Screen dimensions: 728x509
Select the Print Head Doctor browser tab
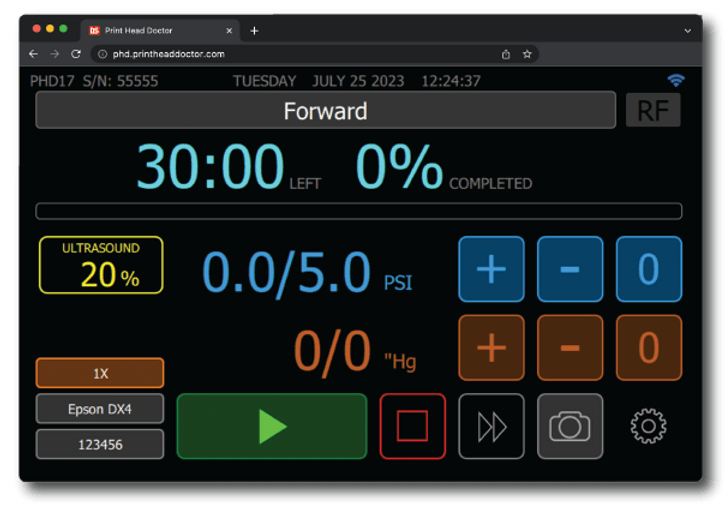click(x=160, y=30)
